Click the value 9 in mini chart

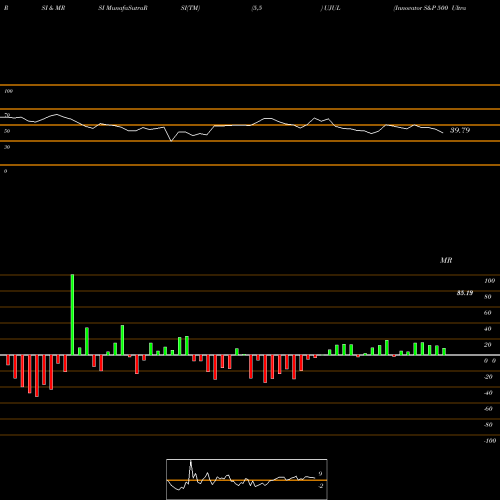click(x=320, y=474)
